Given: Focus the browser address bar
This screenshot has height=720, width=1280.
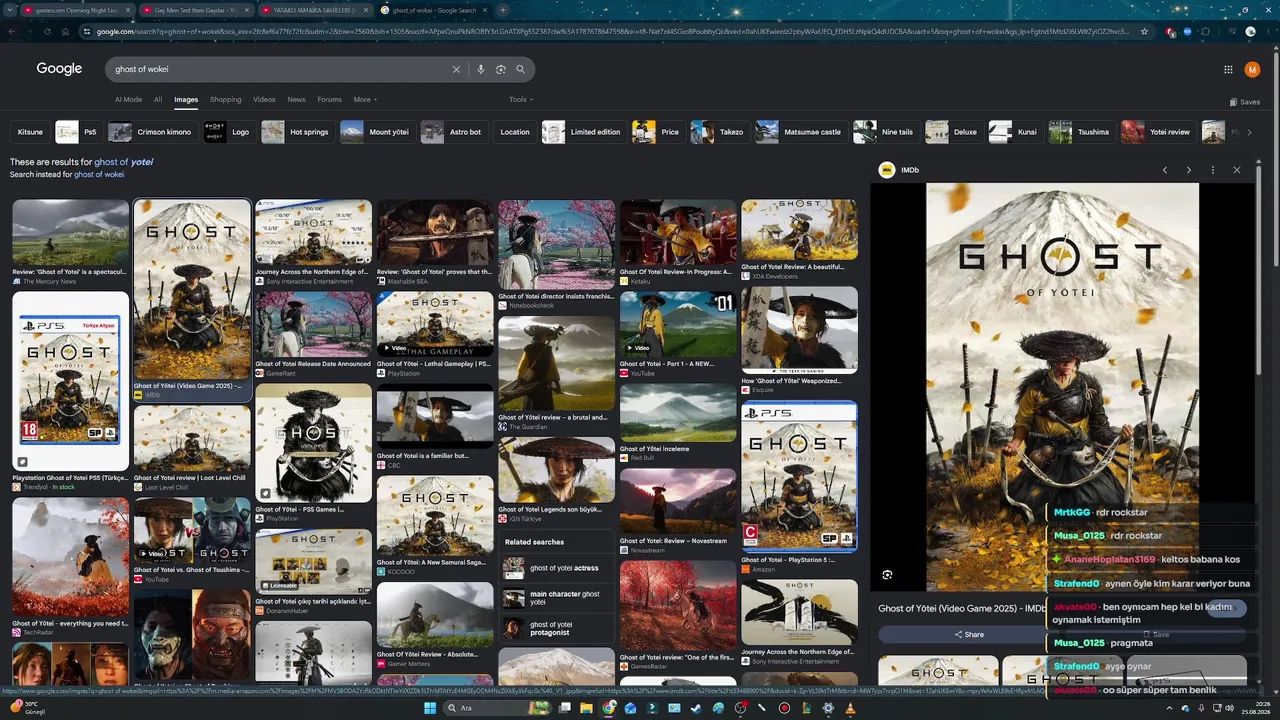Looking at the screenshot, I should pyautogui.click(x=612, y=31).
